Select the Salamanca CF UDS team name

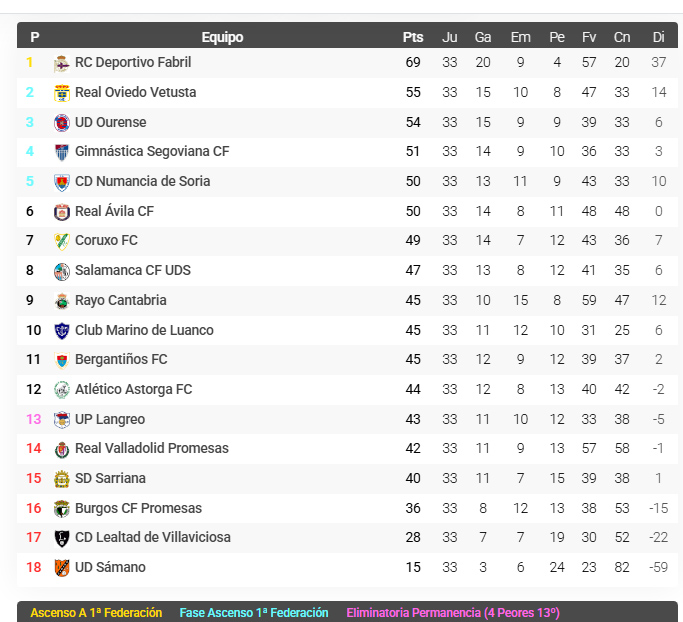132,271
